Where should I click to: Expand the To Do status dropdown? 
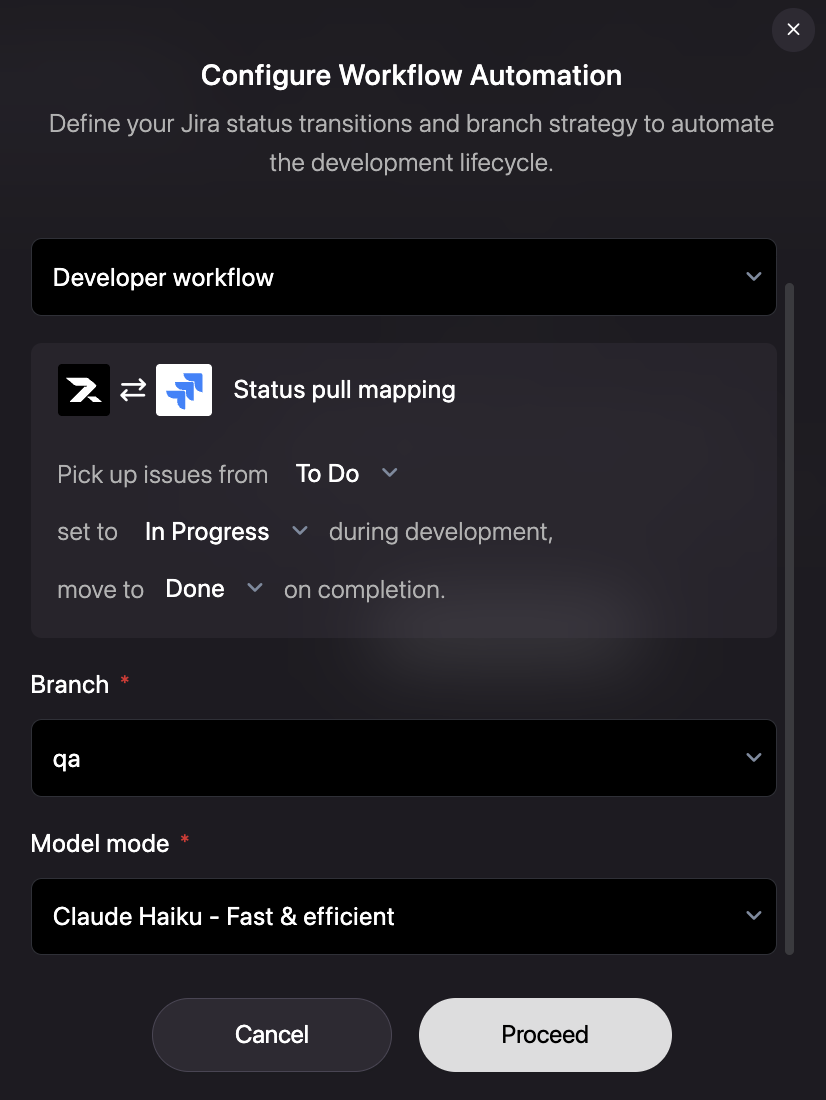(x=347, y=474)
